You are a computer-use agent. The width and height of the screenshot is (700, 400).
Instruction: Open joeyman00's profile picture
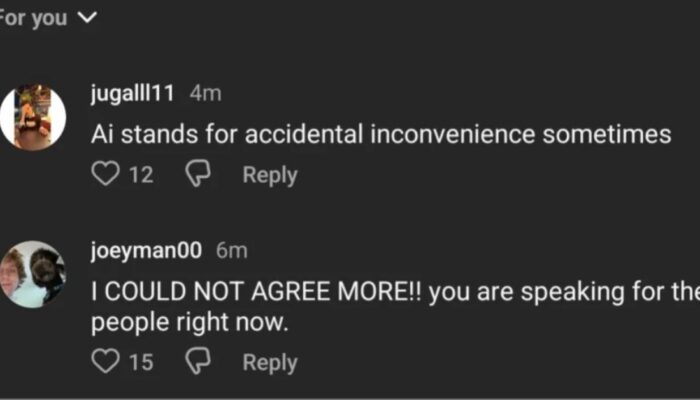coord(33,274)
